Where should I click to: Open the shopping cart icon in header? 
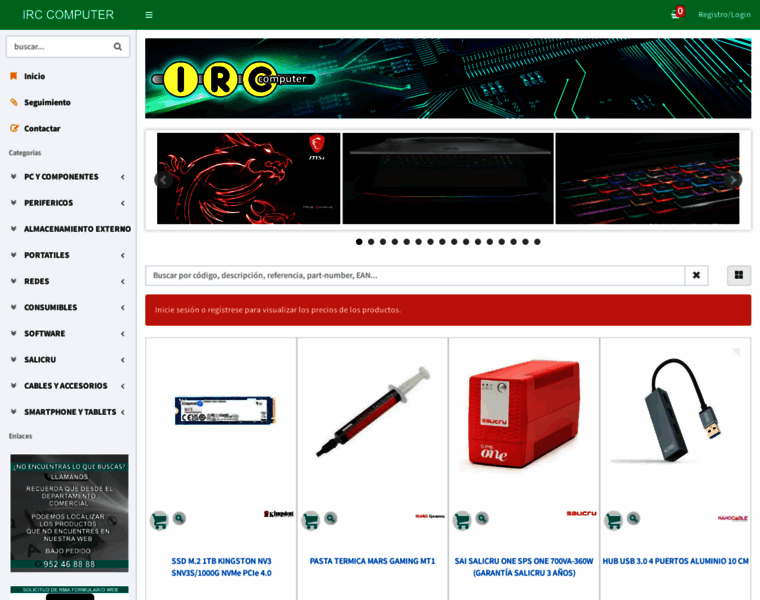677,13
